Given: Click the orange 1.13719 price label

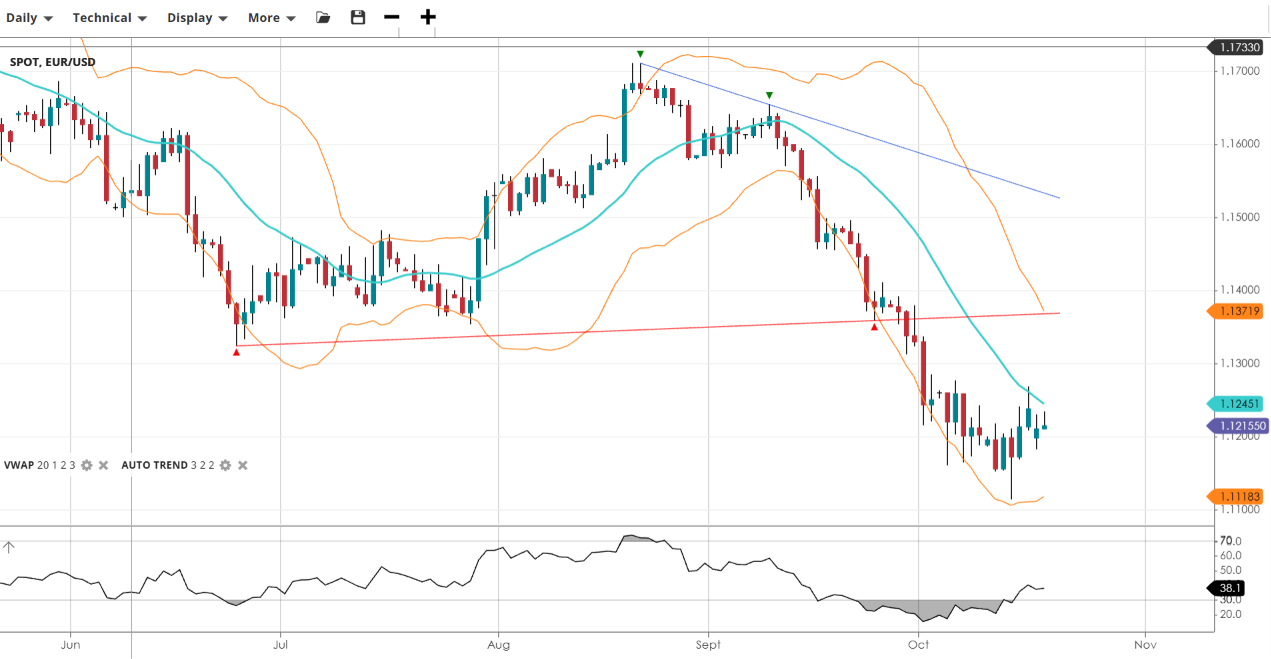Looking at the screenshot, I should coord(1236,311).
